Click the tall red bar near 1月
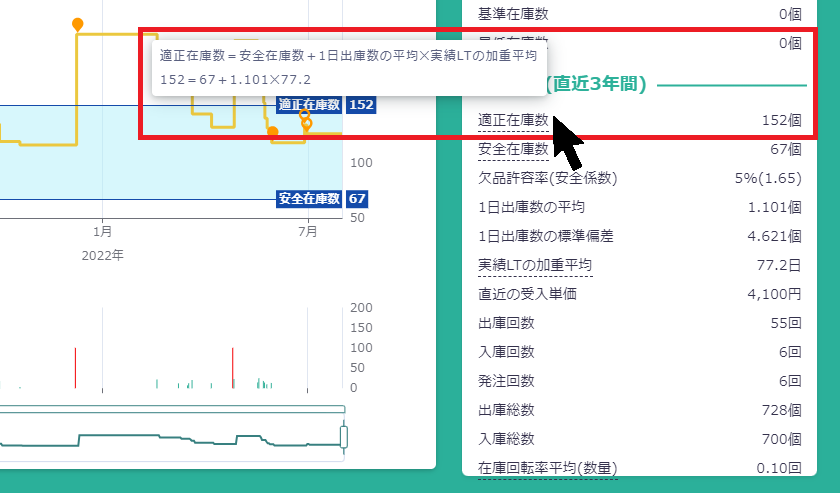 coord(75,367)
